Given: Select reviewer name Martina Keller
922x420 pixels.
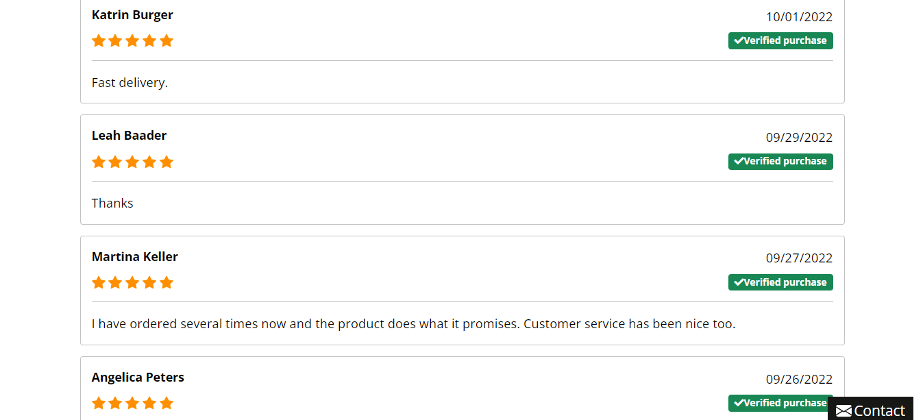Looking at the screenshot, I should [x=135, y=256].
